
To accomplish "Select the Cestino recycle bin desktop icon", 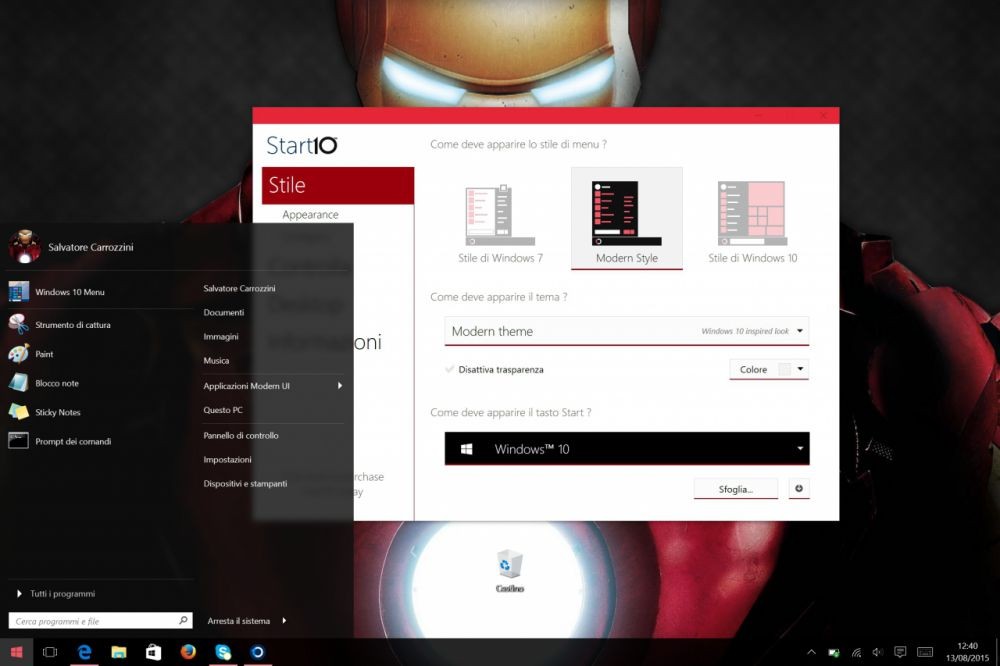I will click(x=510, y=571).
